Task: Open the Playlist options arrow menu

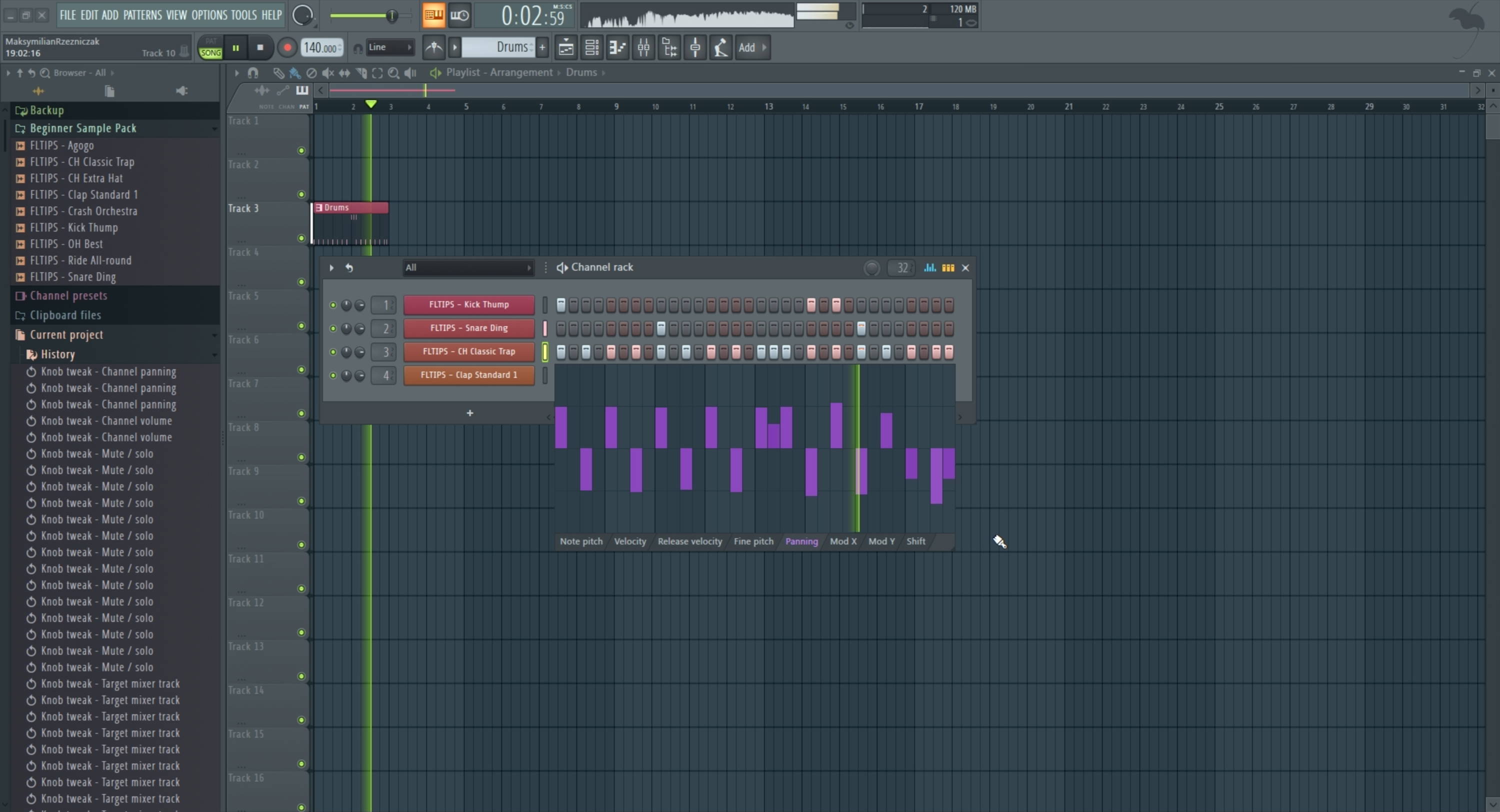Action: click(236, 73)
